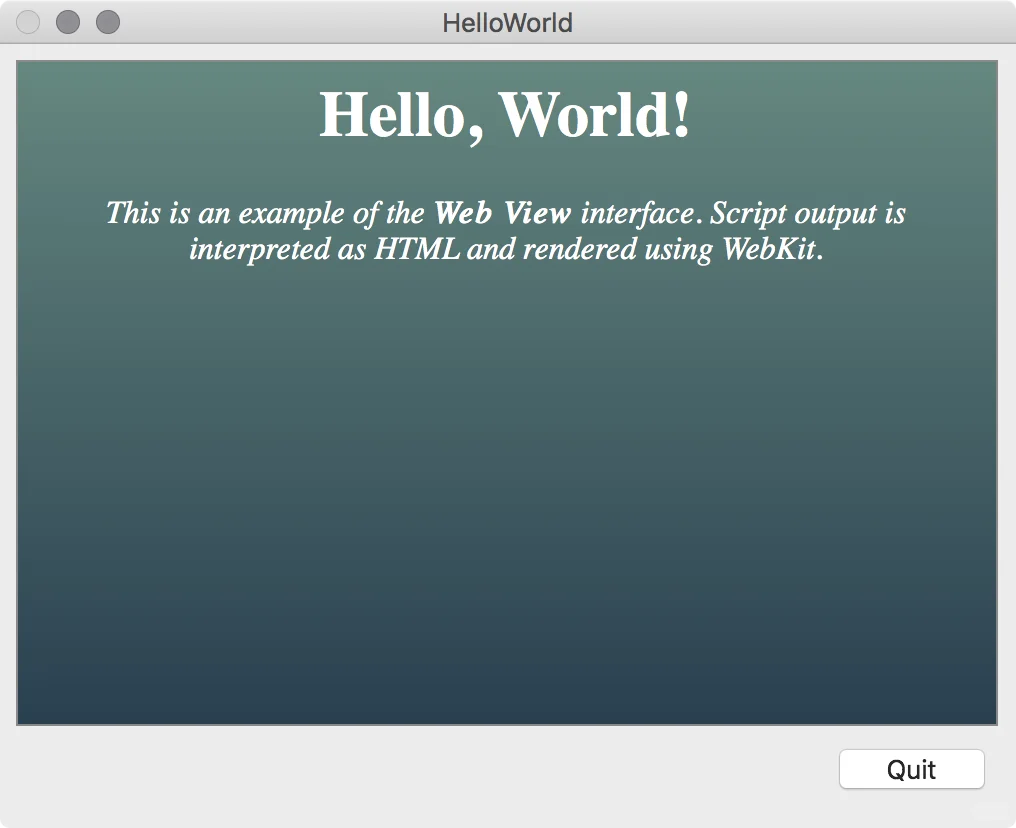Click the bold "Web View" text
Viewport: 1016px width, 828px height.
(503, 213)
